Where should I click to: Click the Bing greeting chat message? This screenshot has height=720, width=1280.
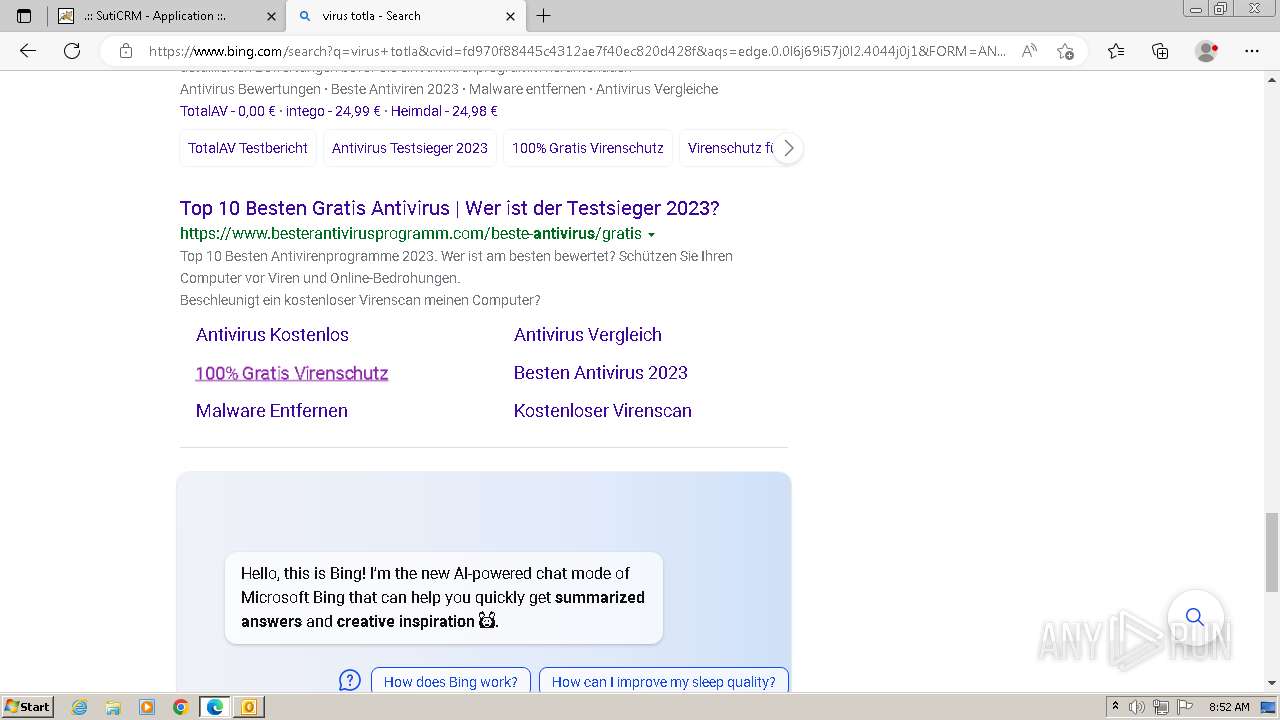click(x=443, y=597)
